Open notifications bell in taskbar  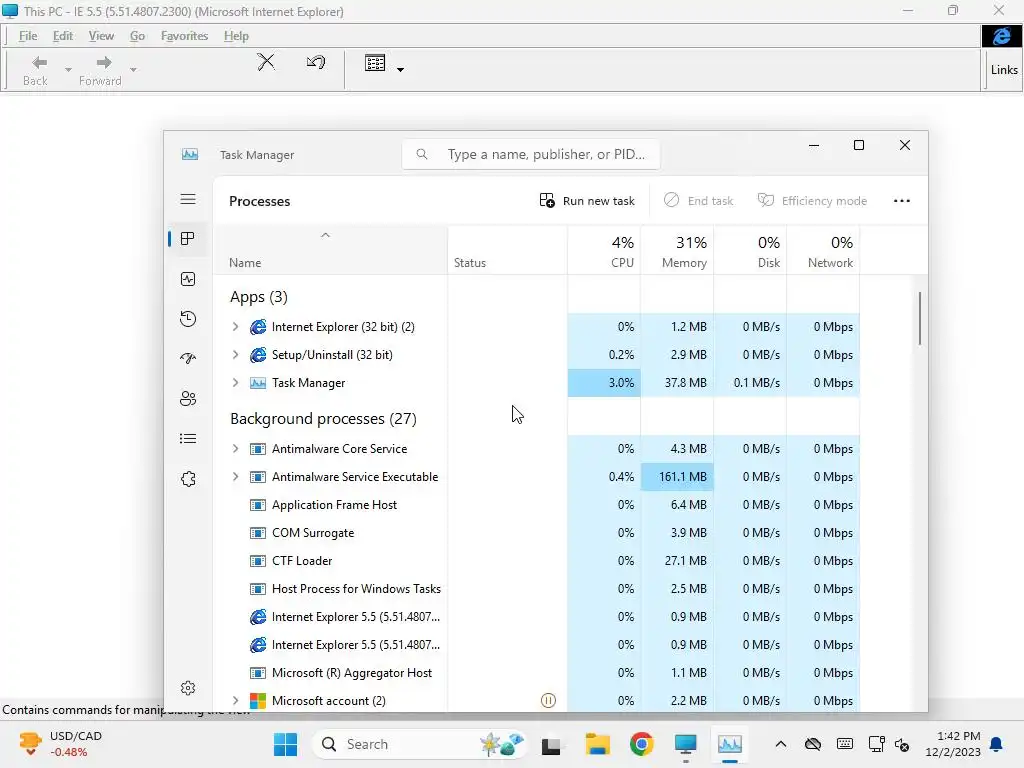(997, 744)
